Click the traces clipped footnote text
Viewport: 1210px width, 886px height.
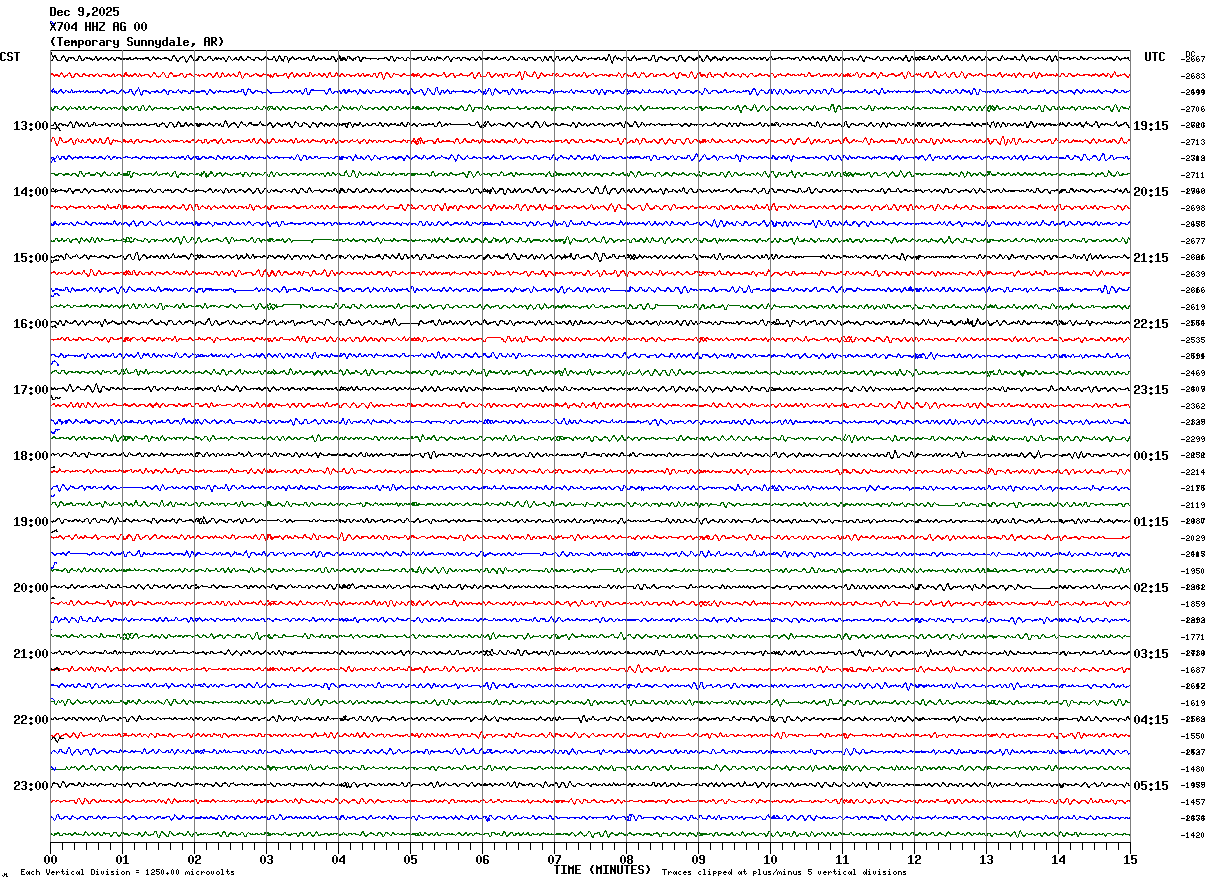click(784, 873)
